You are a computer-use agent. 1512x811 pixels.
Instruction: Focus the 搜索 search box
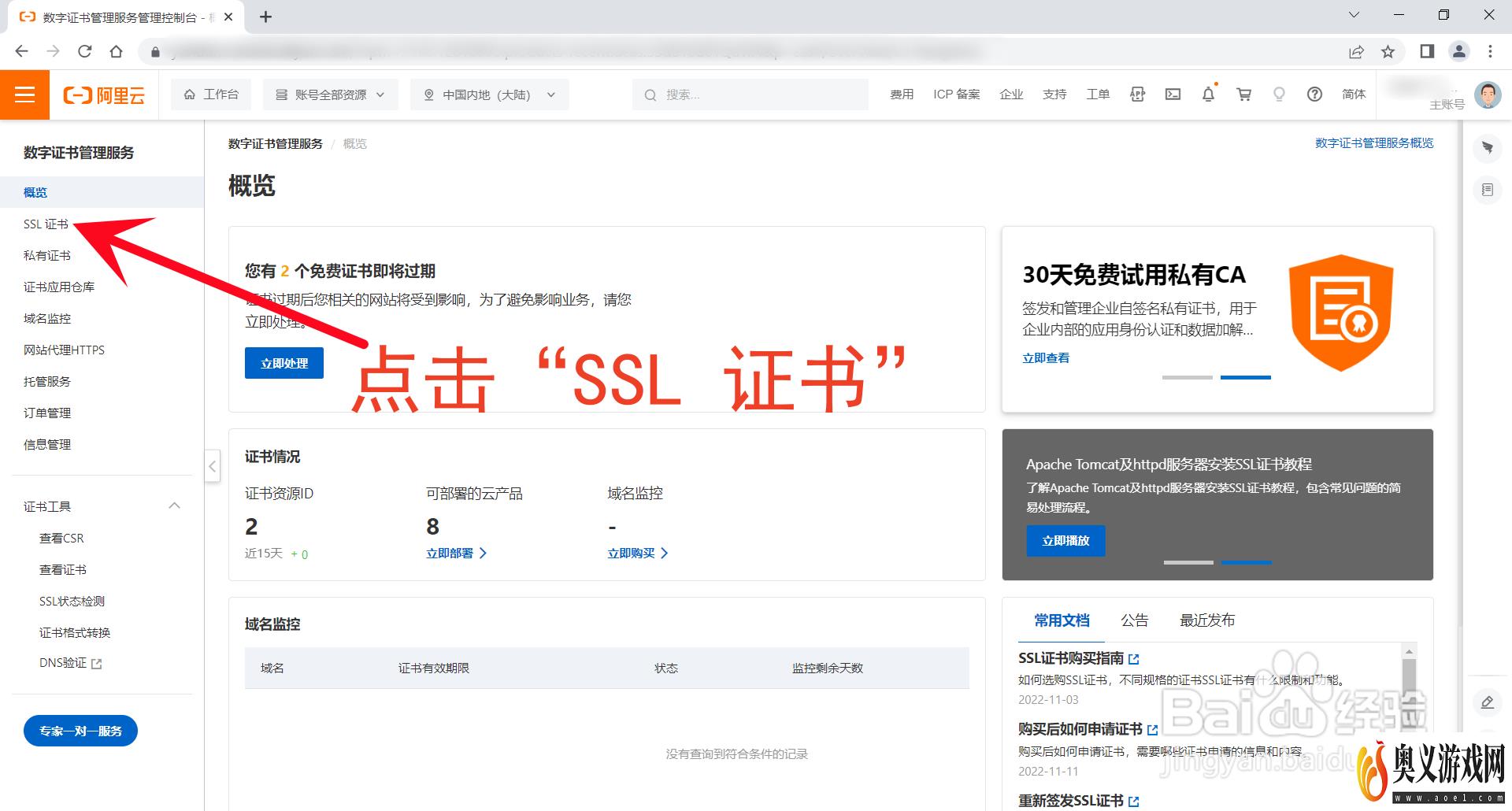[x=750, y=94]
